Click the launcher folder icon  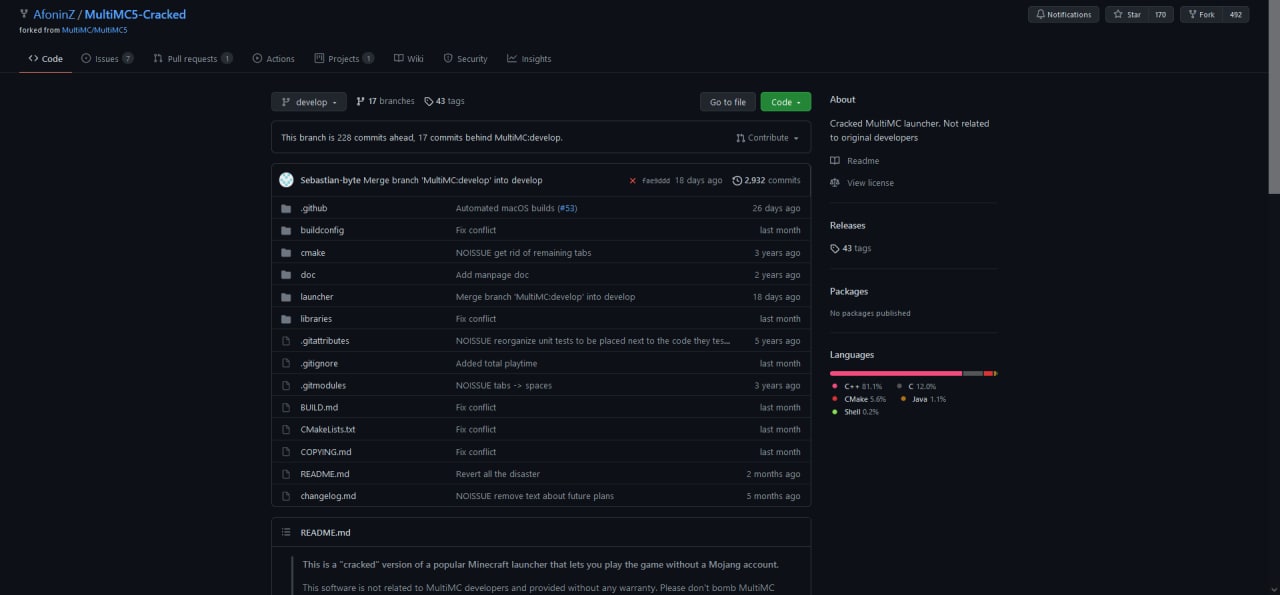point(286,297)
